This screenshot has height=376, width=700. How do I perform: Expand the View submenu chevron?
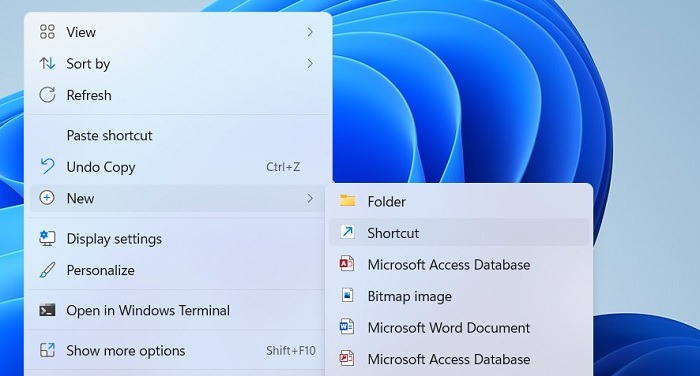click(310, 32)
